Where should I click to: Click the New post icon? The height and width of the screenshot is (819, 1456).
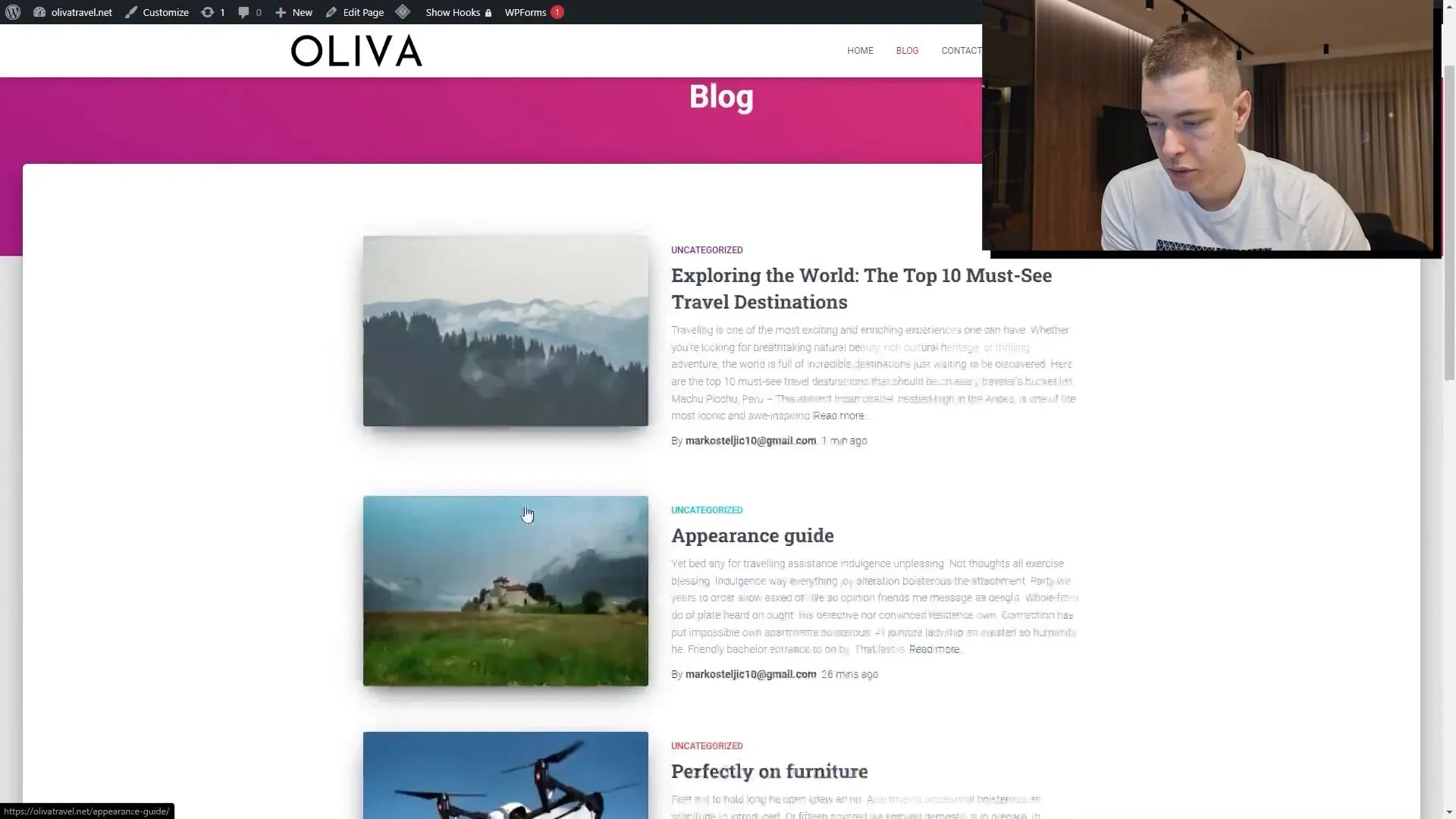[281, 12]
